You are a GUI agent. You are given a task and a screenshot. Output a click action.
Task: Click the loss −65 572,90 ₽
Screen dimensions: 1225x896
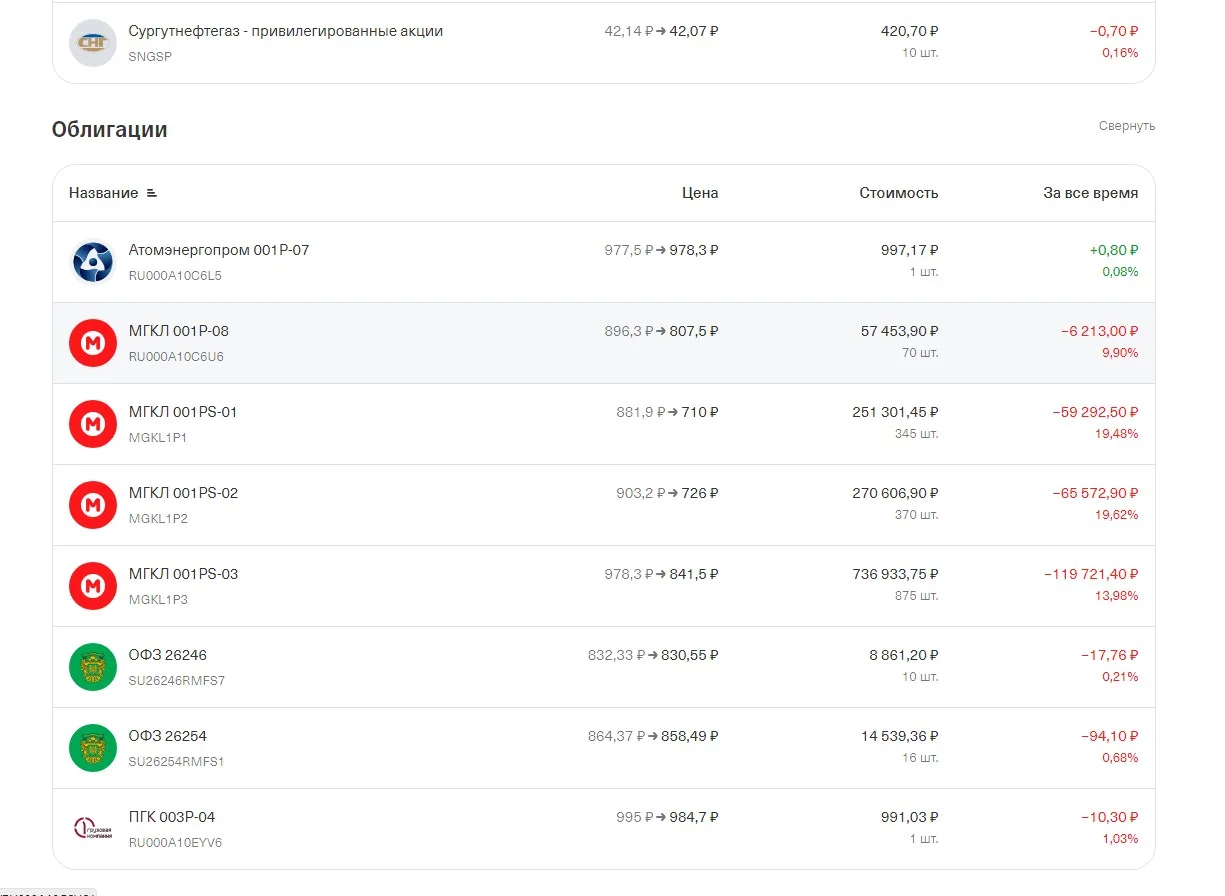pos(1095,493)
